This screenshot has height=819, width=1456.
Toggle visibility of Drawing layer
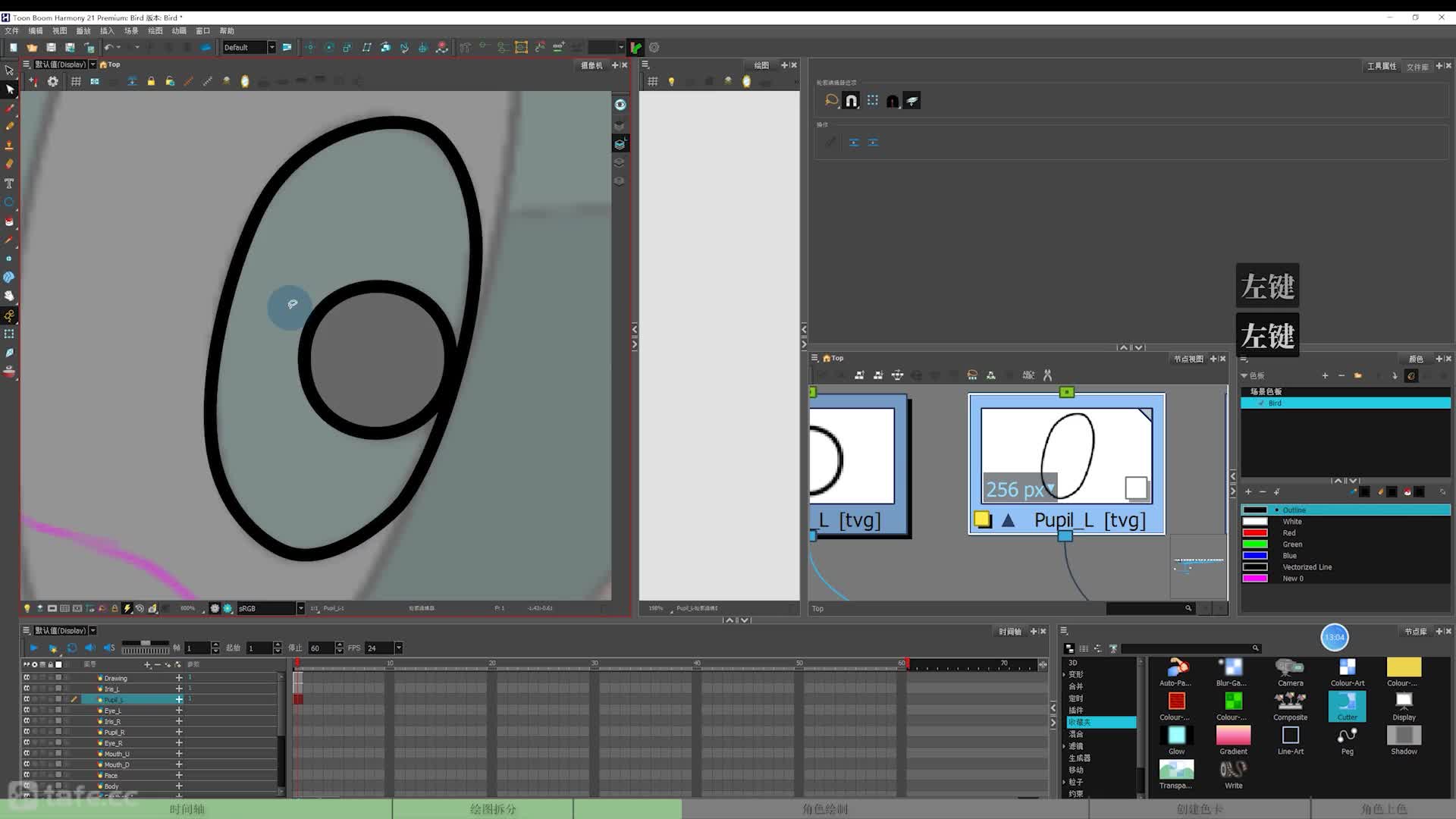(27, 678)
